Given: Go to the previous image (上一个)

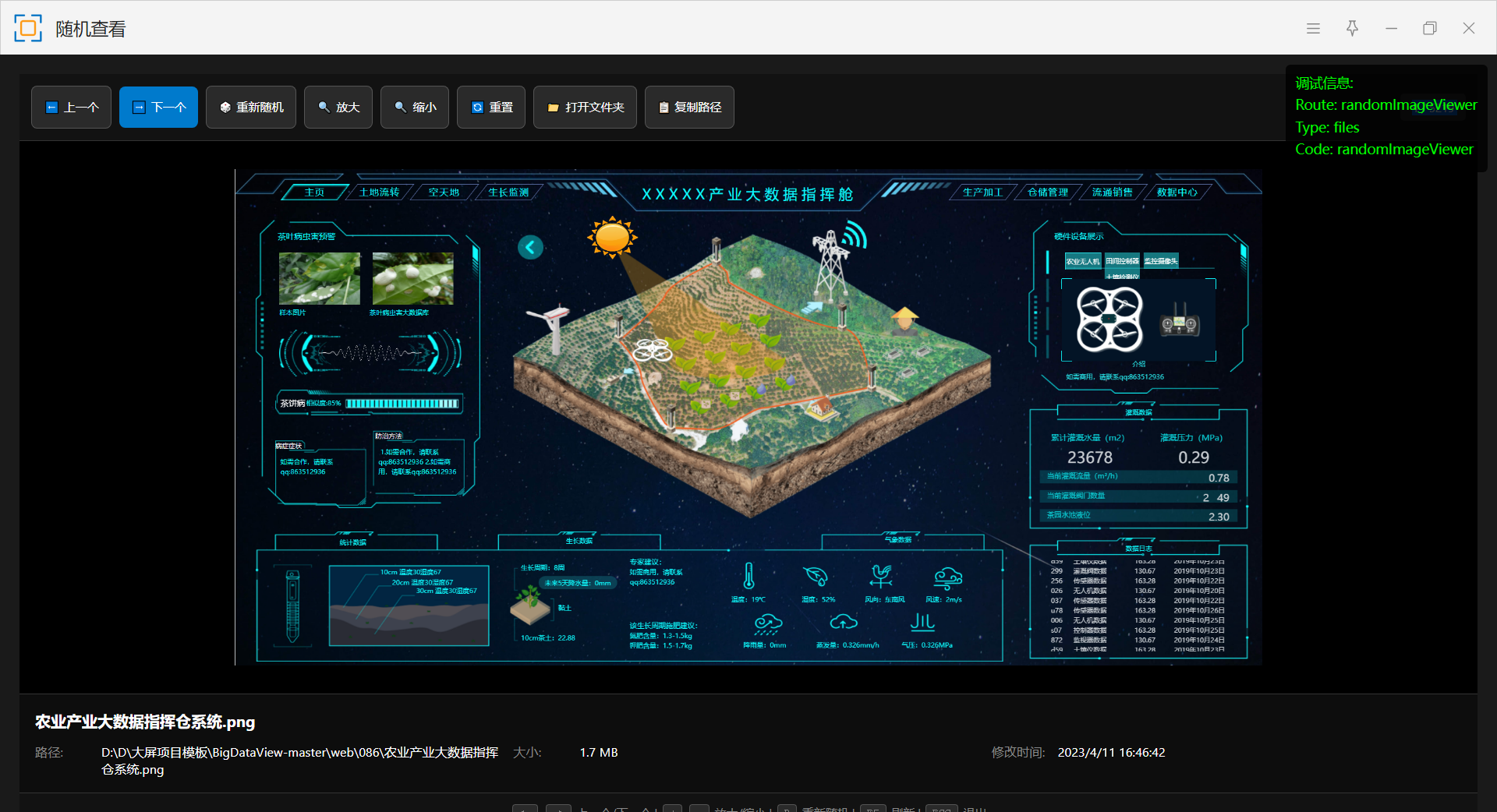Looking at the screenshot, I should pos(71,107).
